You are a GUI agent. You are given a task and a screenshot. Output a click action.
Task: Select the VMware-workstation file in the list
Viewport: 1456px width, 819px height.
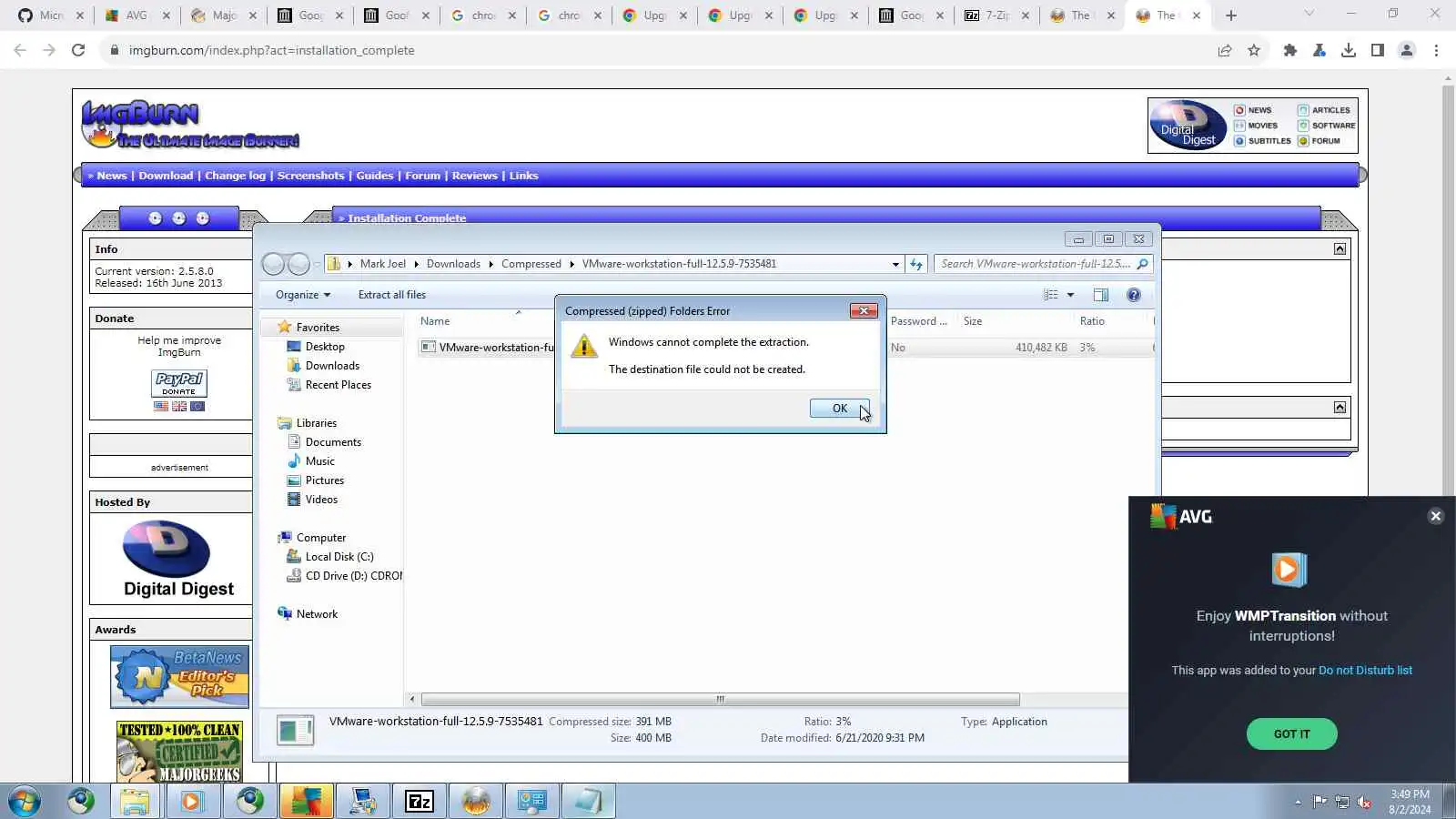[x=496, y=348]
